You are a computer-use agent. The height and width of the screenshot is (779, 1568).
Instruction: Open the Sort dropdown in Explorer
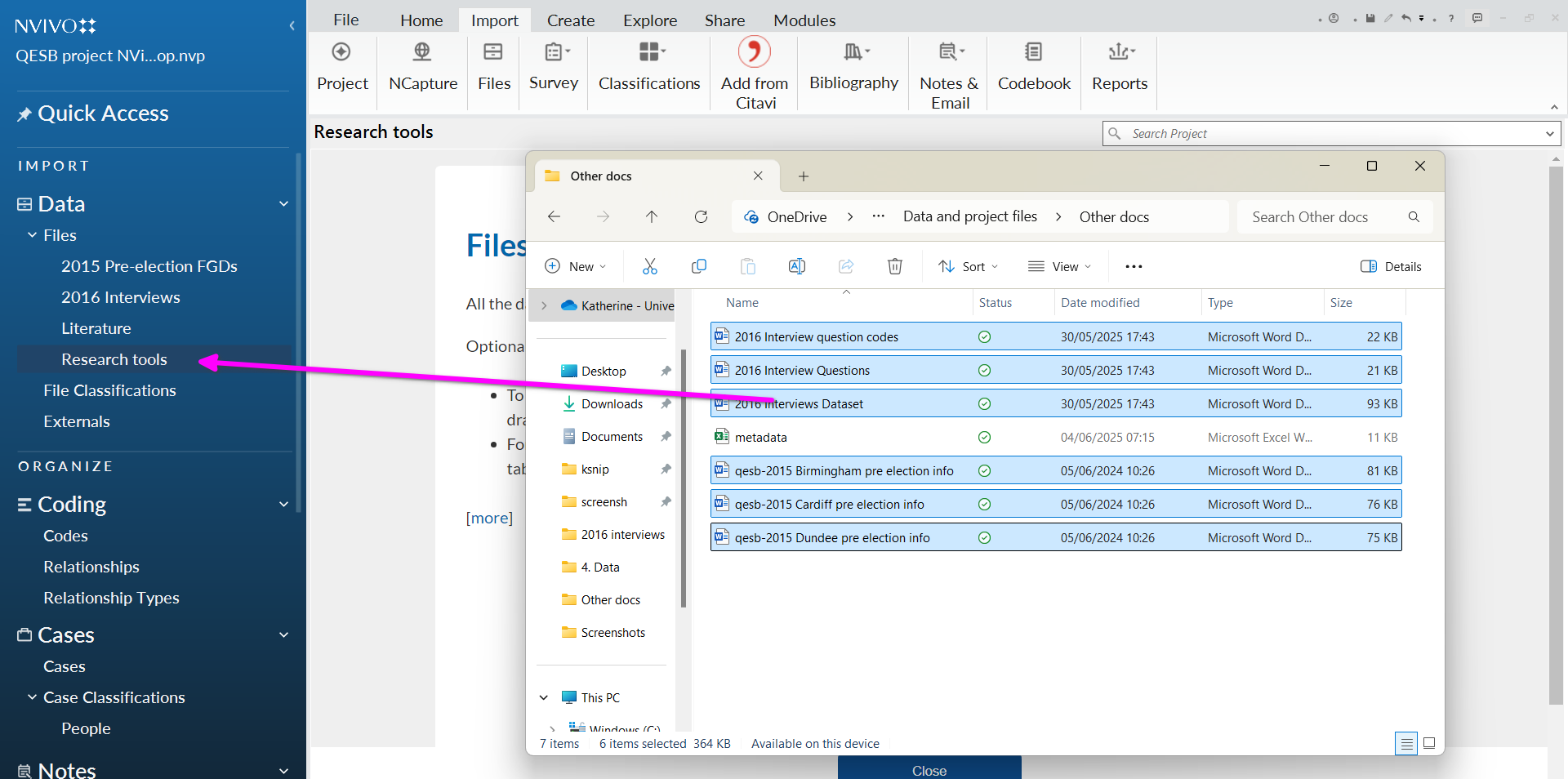click(x=969, y=266)
